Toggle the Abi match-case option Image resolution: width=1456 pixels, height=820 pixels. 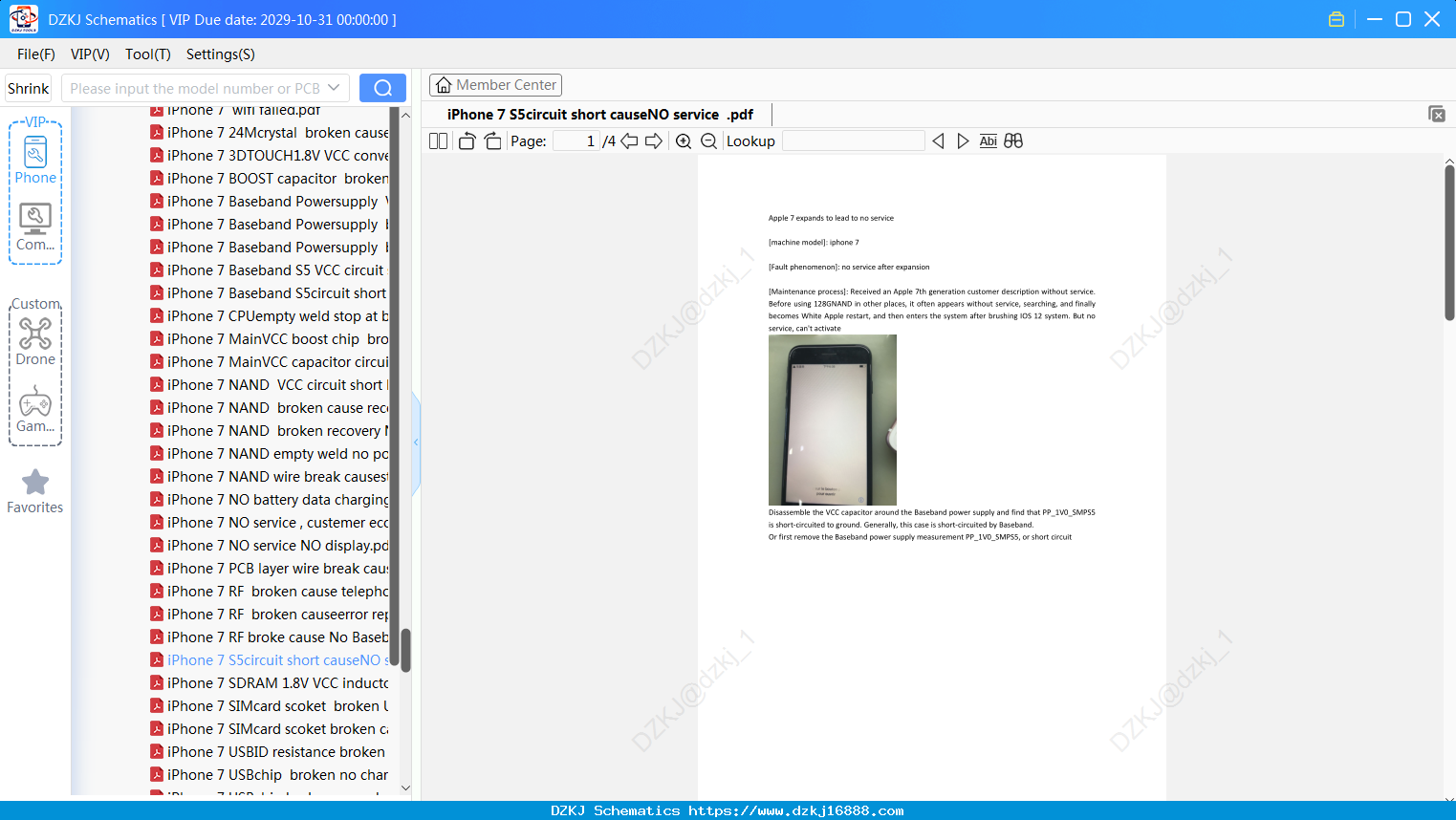[x=989, y=141]
